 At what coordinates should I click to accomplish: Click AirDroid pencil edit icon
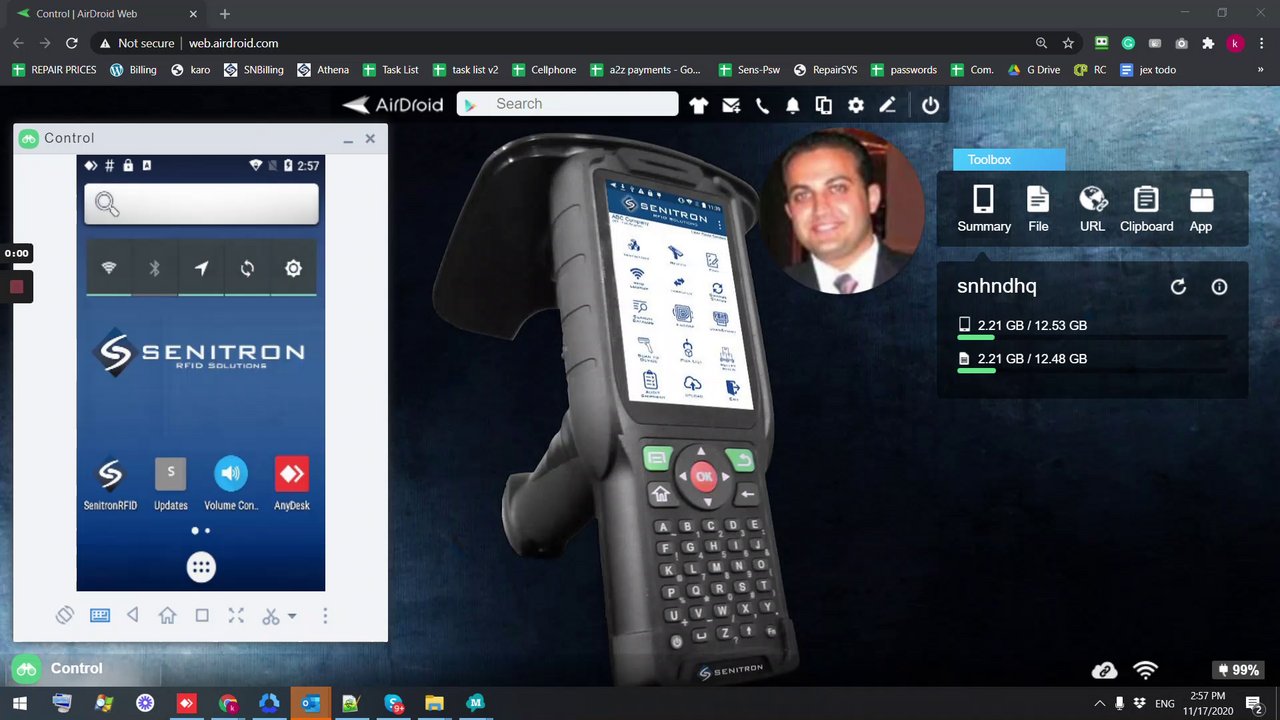coord(887,105)
